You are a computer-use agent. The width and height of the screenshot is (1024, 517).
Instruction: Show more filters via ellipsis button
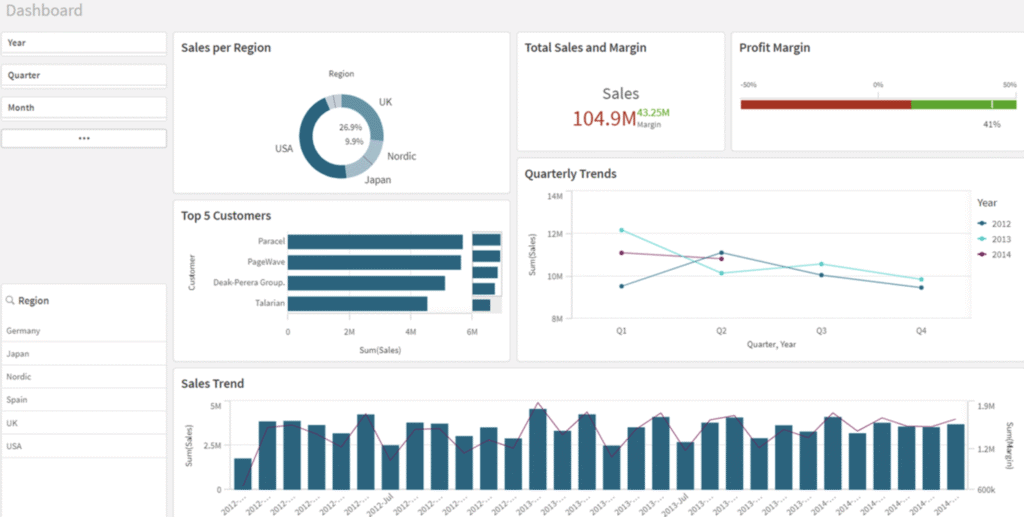(x=84, y=138)
